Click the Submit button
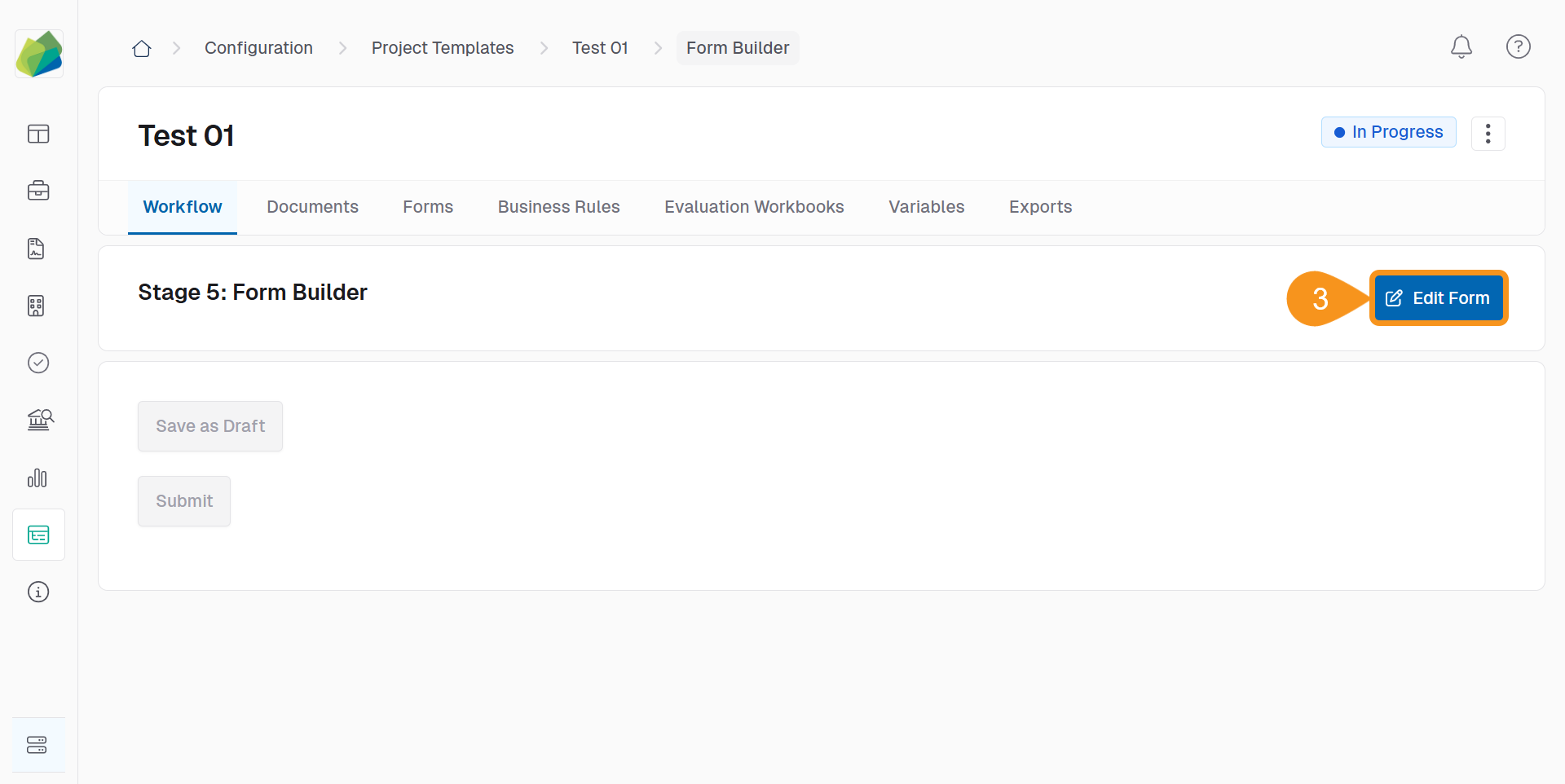 pyautogui.click(x=184, y=501)
